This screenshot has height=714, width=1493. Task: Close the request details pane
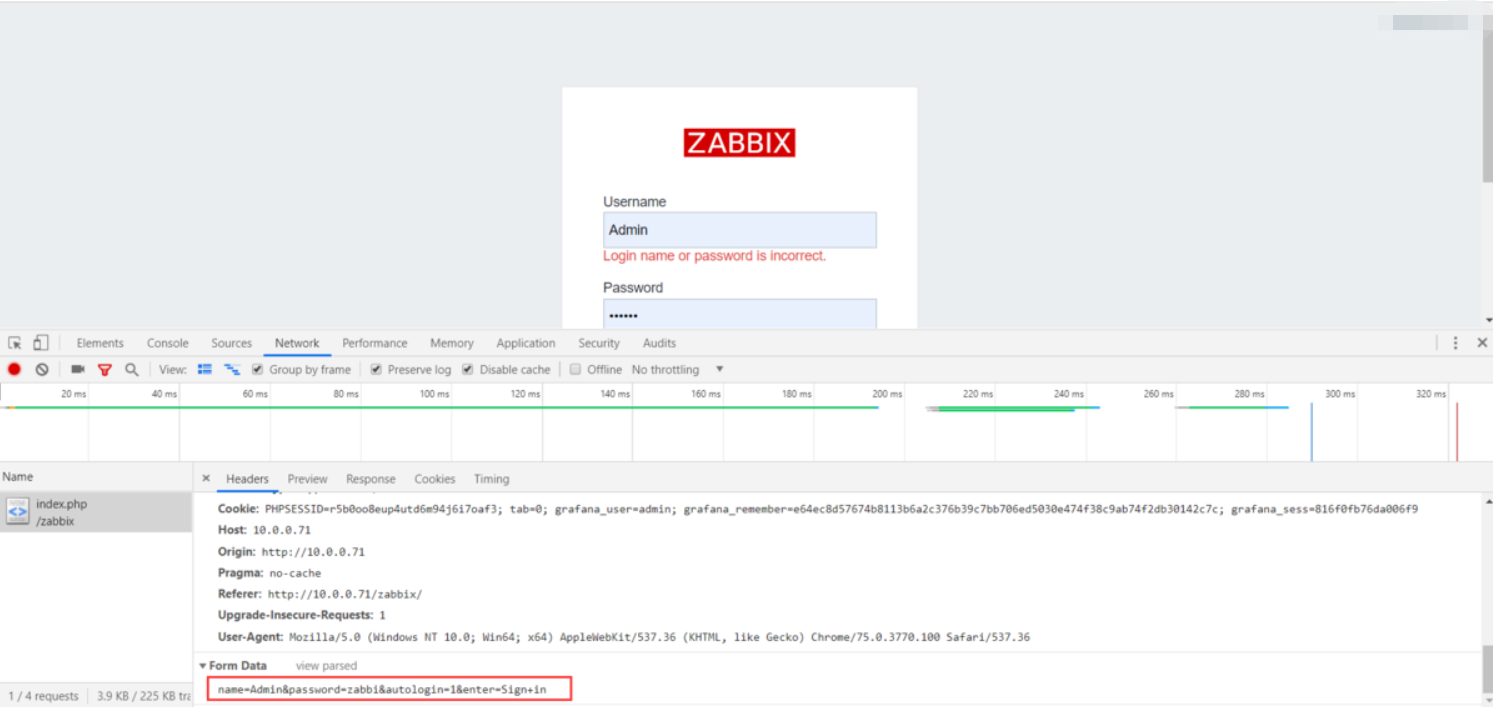pyautogui.click(x=206, y=479)
